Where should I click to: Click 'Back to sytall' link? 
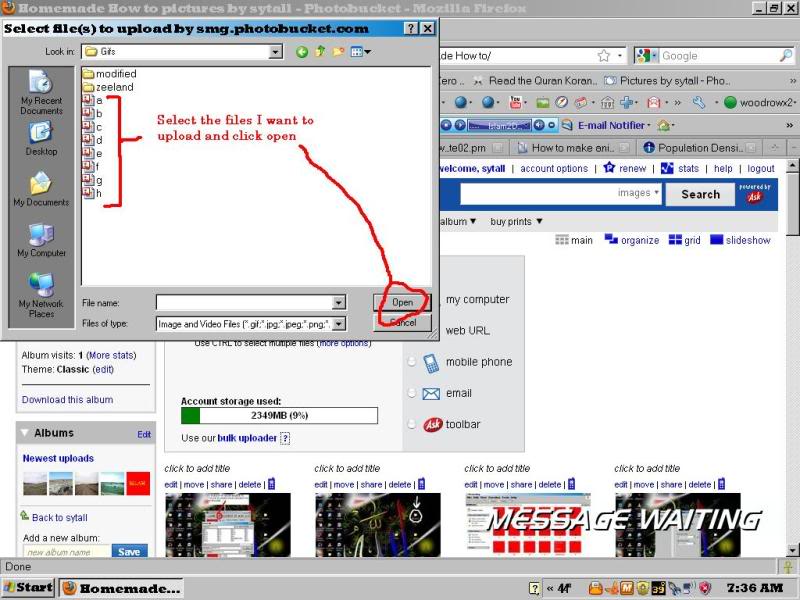60,517
